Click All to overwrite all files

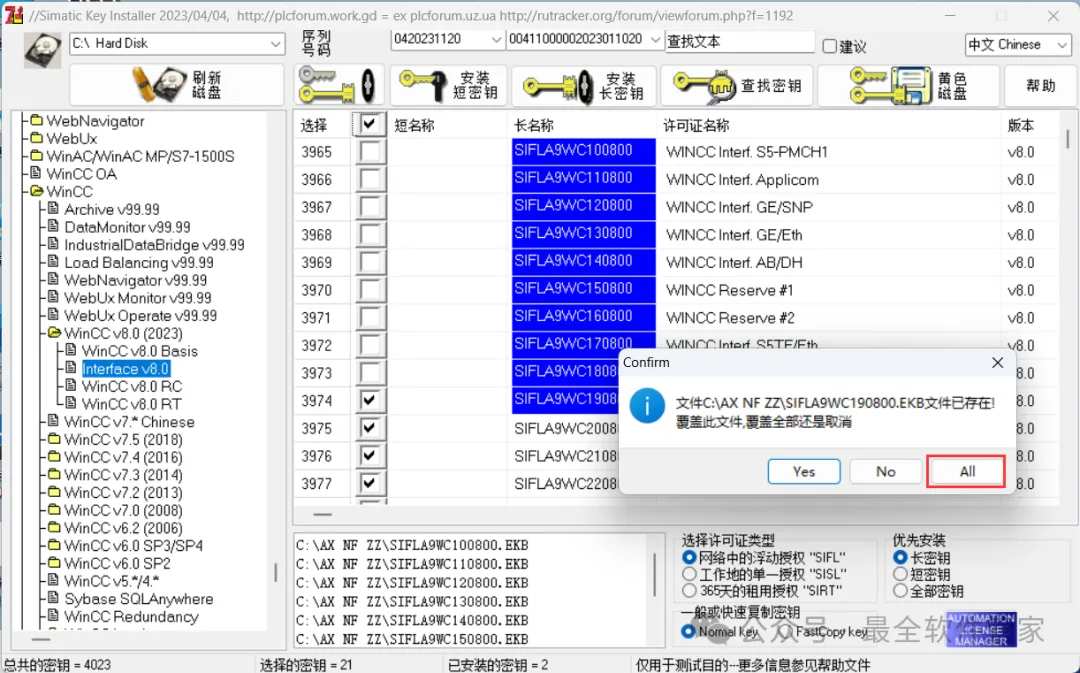coord(967,472)
